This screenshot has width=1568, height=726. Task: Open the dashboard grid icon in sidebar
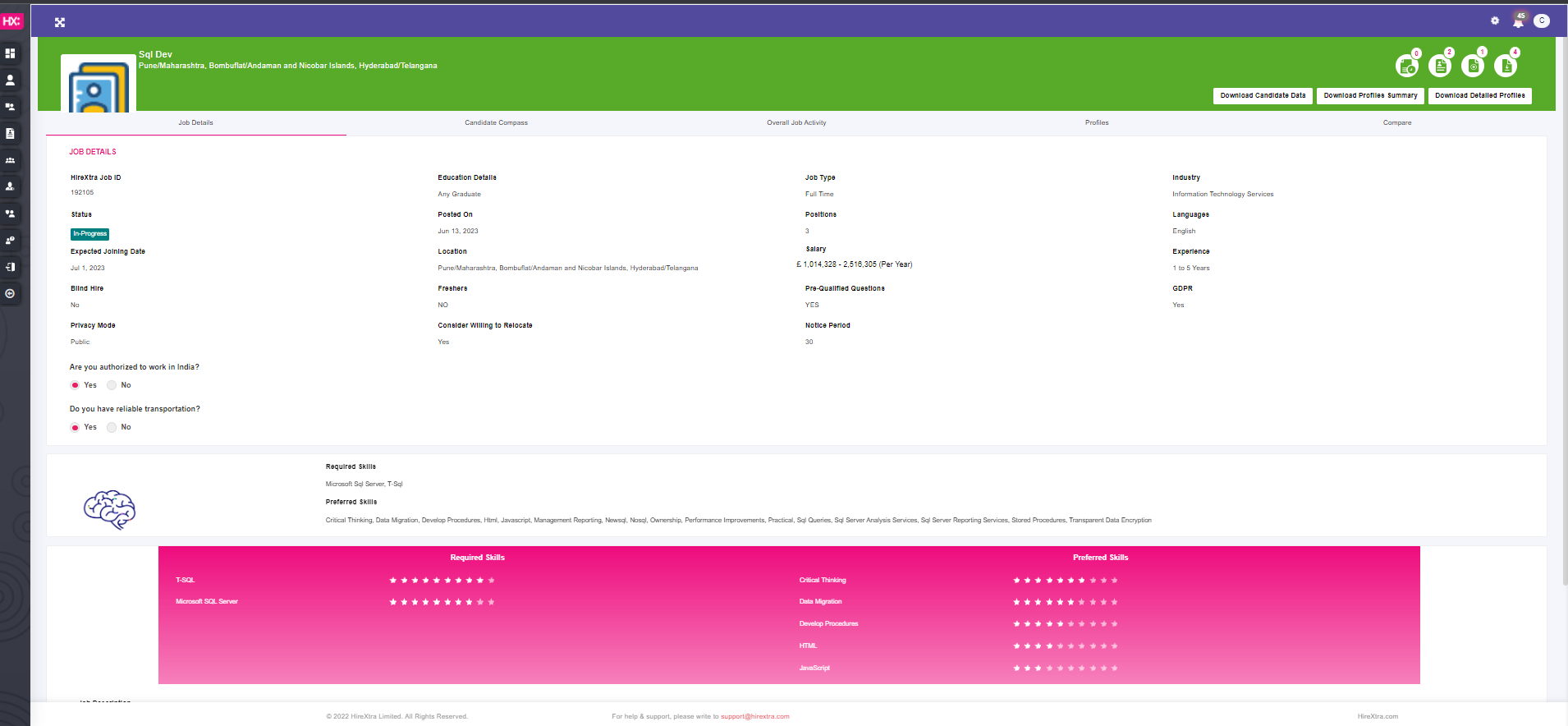10,53
